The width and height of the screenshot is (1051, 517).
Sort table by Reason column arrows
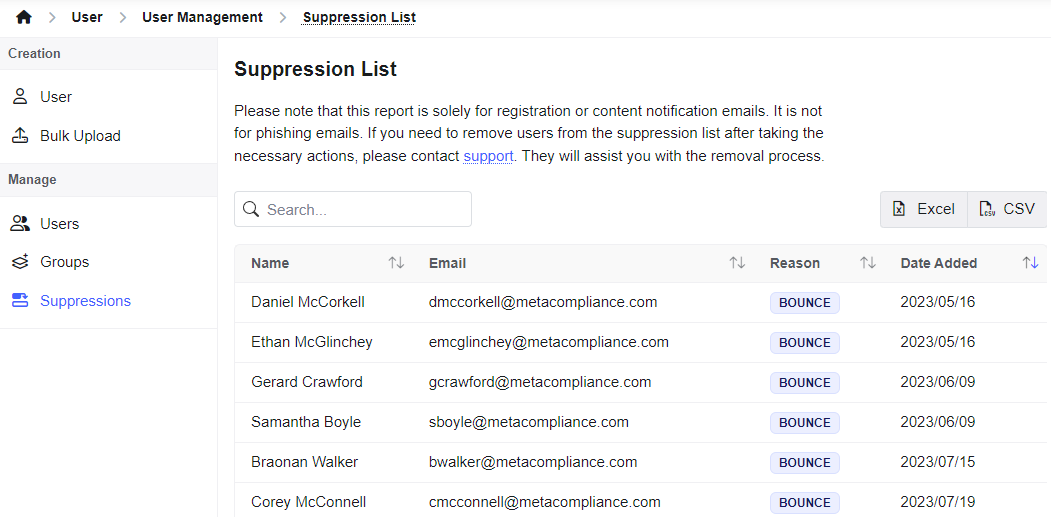tap(868, 263)
